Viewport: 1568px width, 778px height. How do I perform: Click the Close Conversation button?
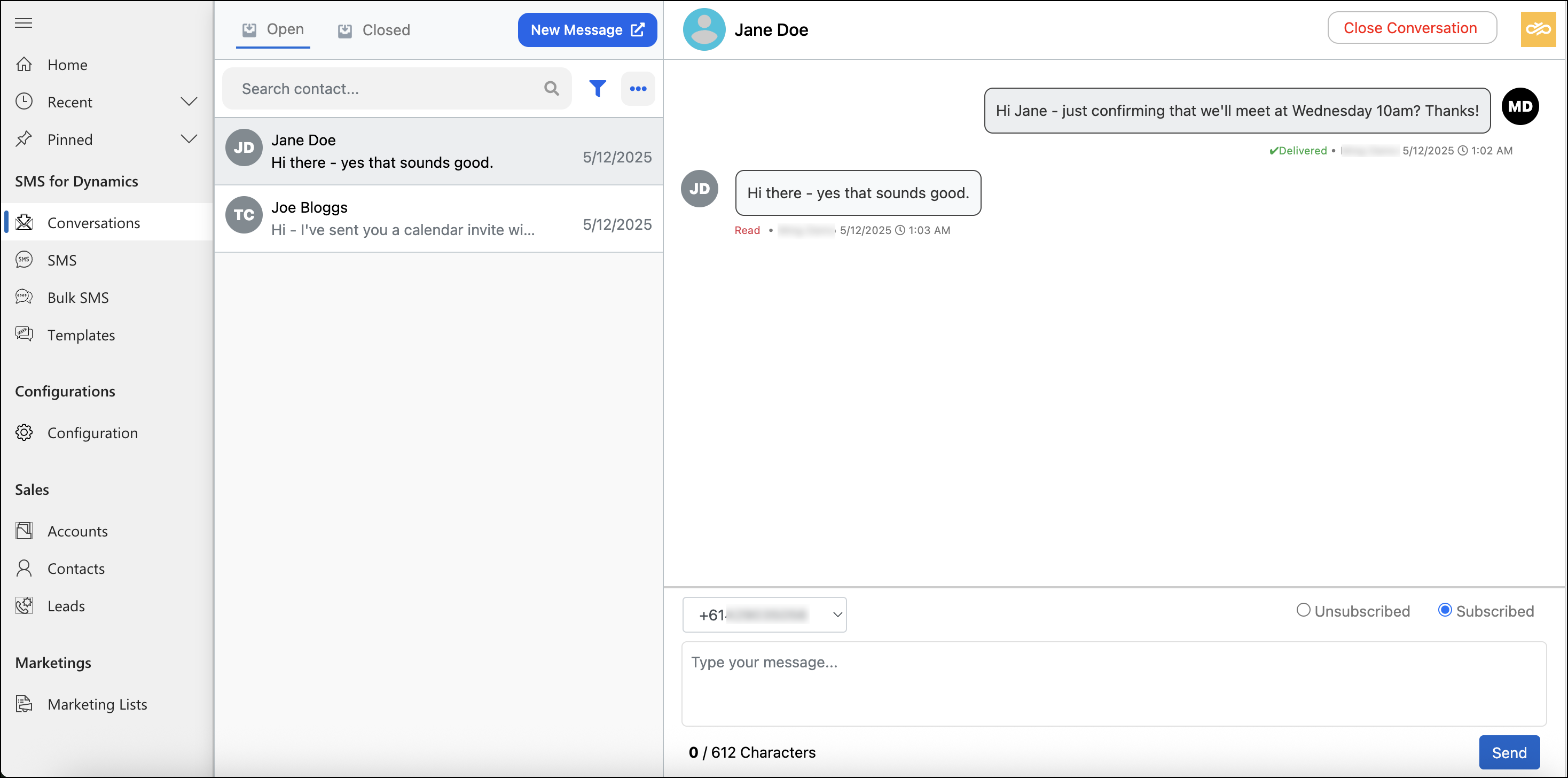coord(1412,27)
